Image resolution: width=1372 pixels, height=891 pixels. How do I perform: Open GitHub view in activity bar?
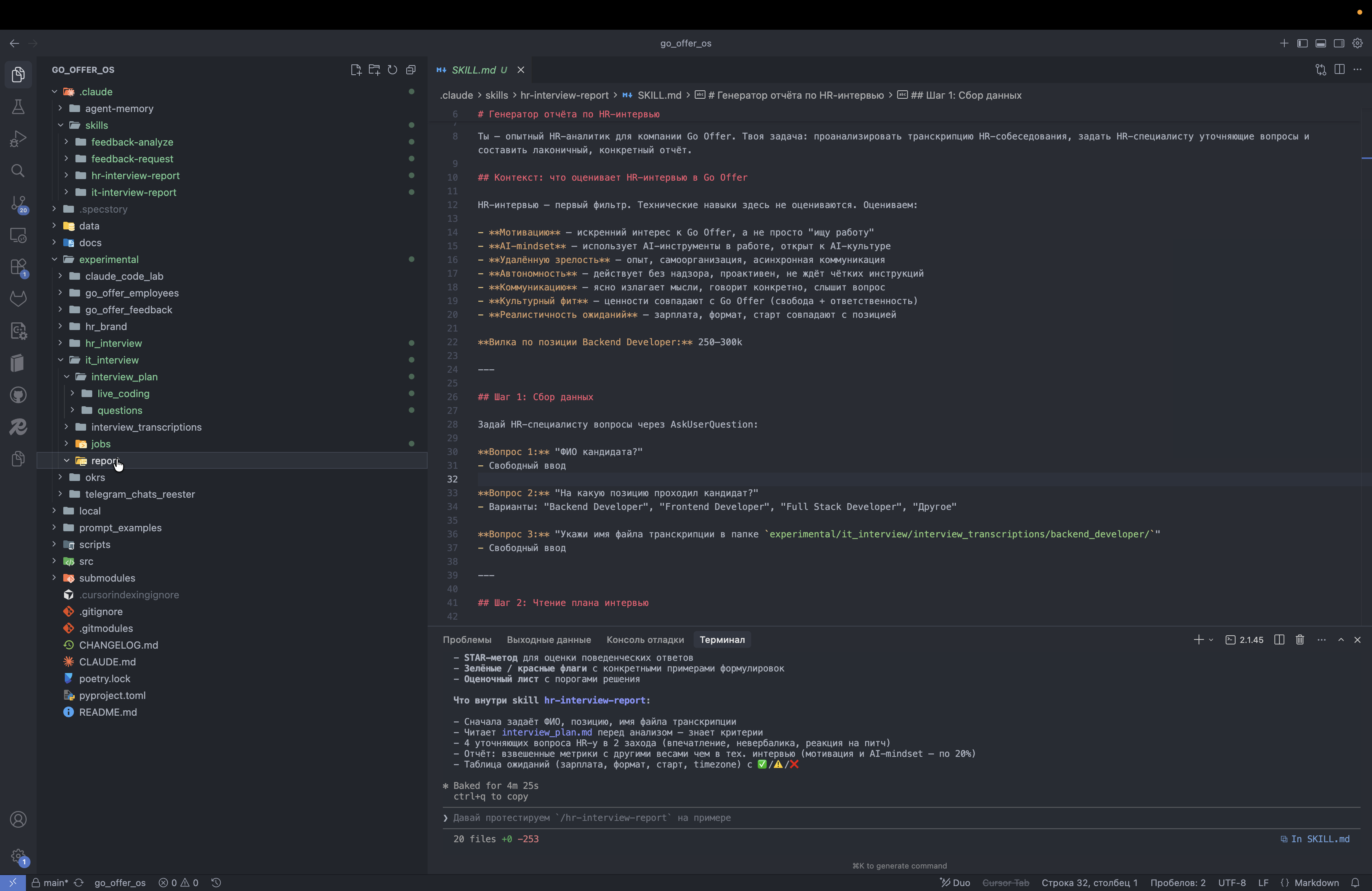point(18,395)
